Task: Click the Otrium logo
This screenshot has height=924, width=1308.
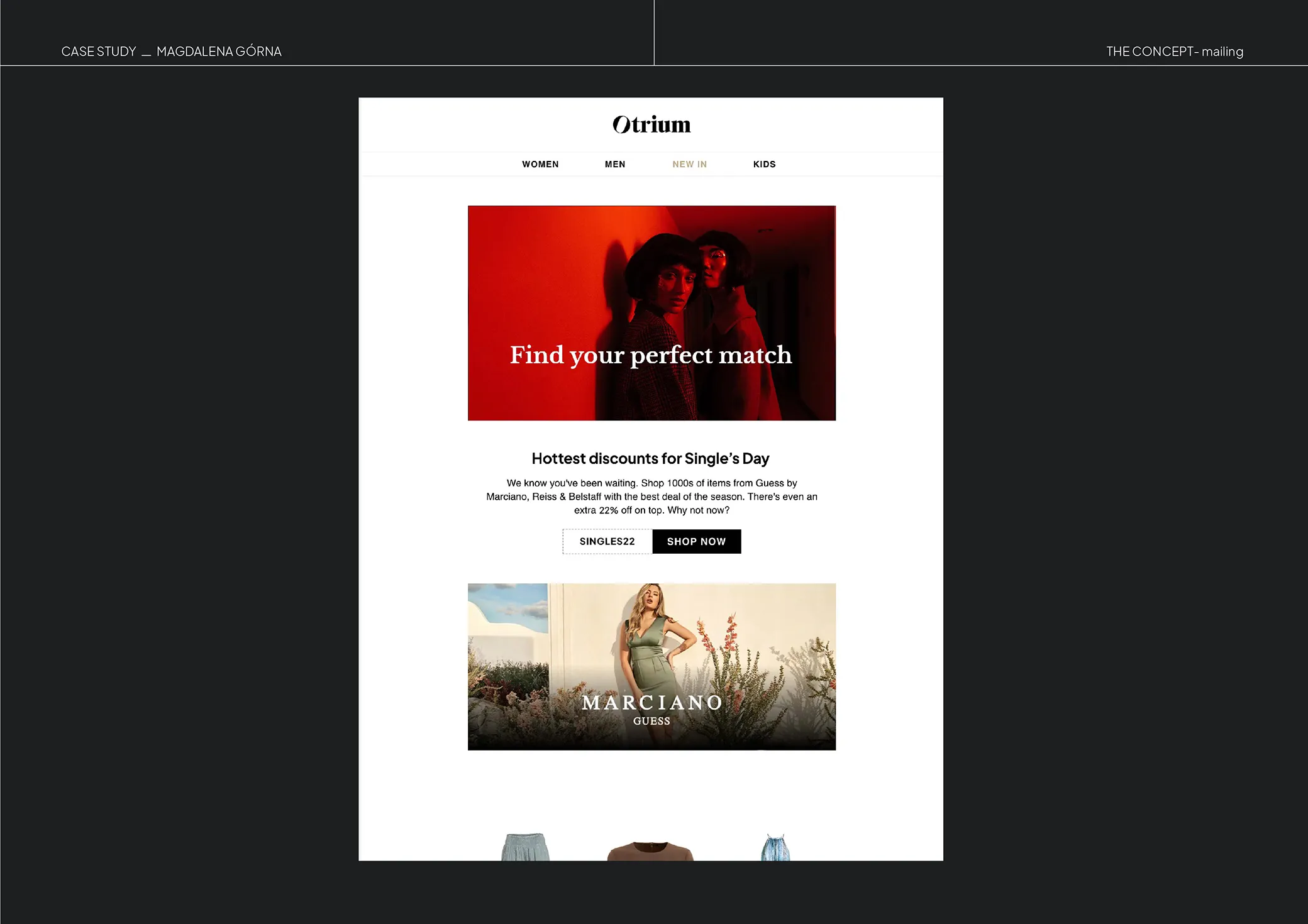Action: 651,124
